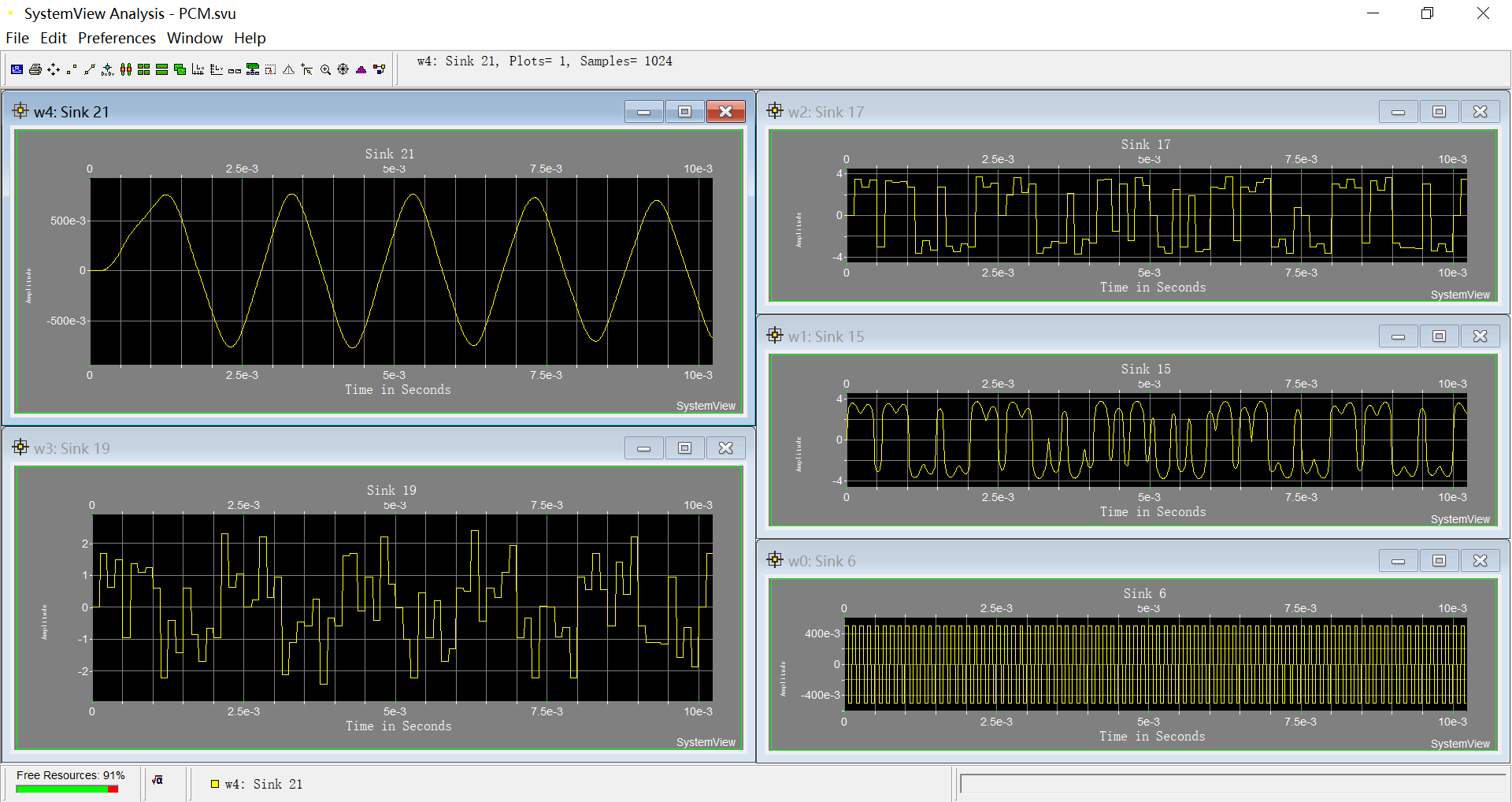
Task: Restore down the main SystemView window
Action: [1427, 13]
